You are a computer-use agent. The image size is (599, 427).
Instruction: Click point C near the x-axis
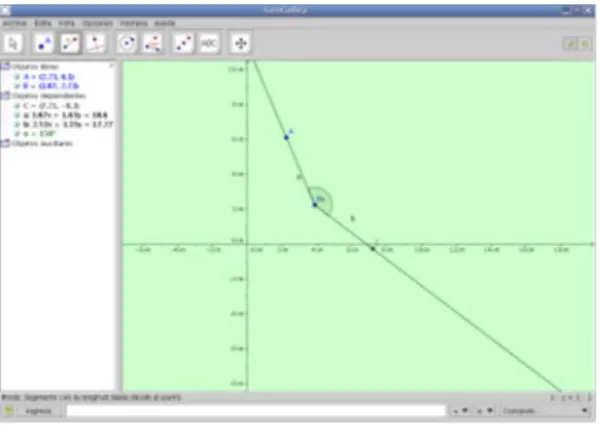point(373,249)
